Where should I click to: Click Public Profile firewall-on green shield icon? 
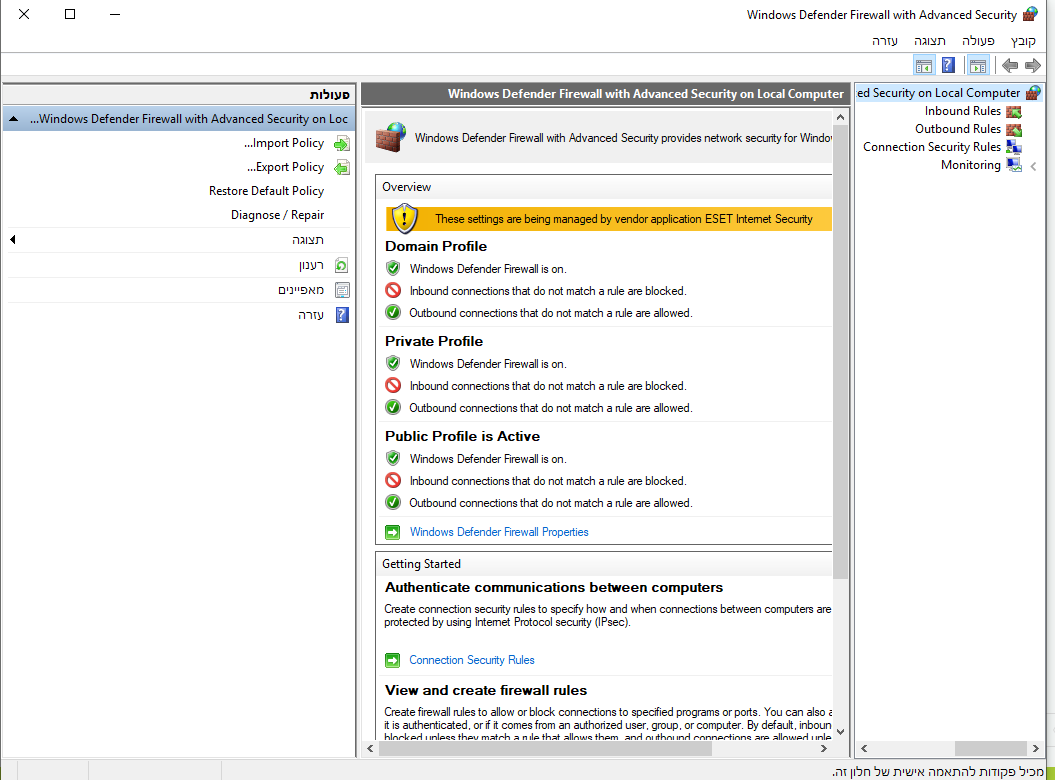click(394, 458)
